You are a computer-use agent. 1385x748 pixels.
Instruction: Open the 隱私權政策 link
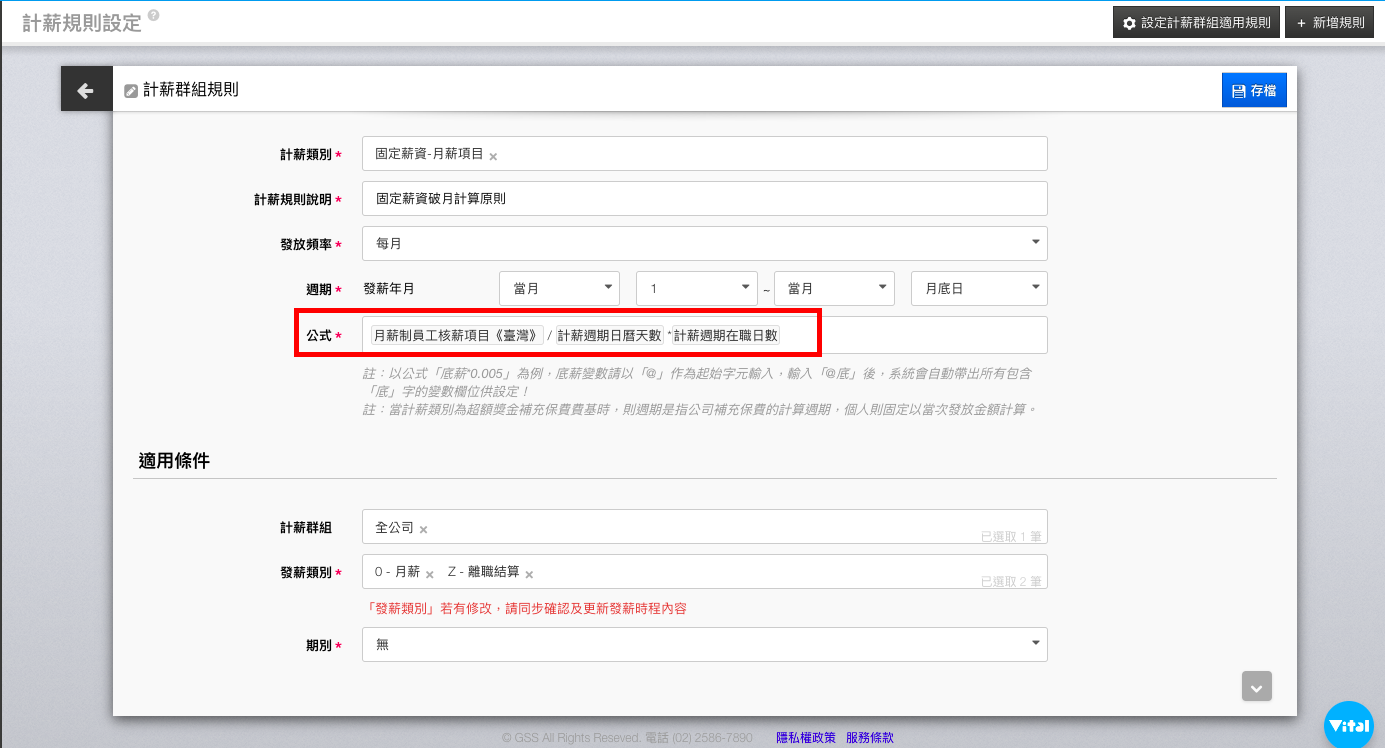click(x=805, y=738)
